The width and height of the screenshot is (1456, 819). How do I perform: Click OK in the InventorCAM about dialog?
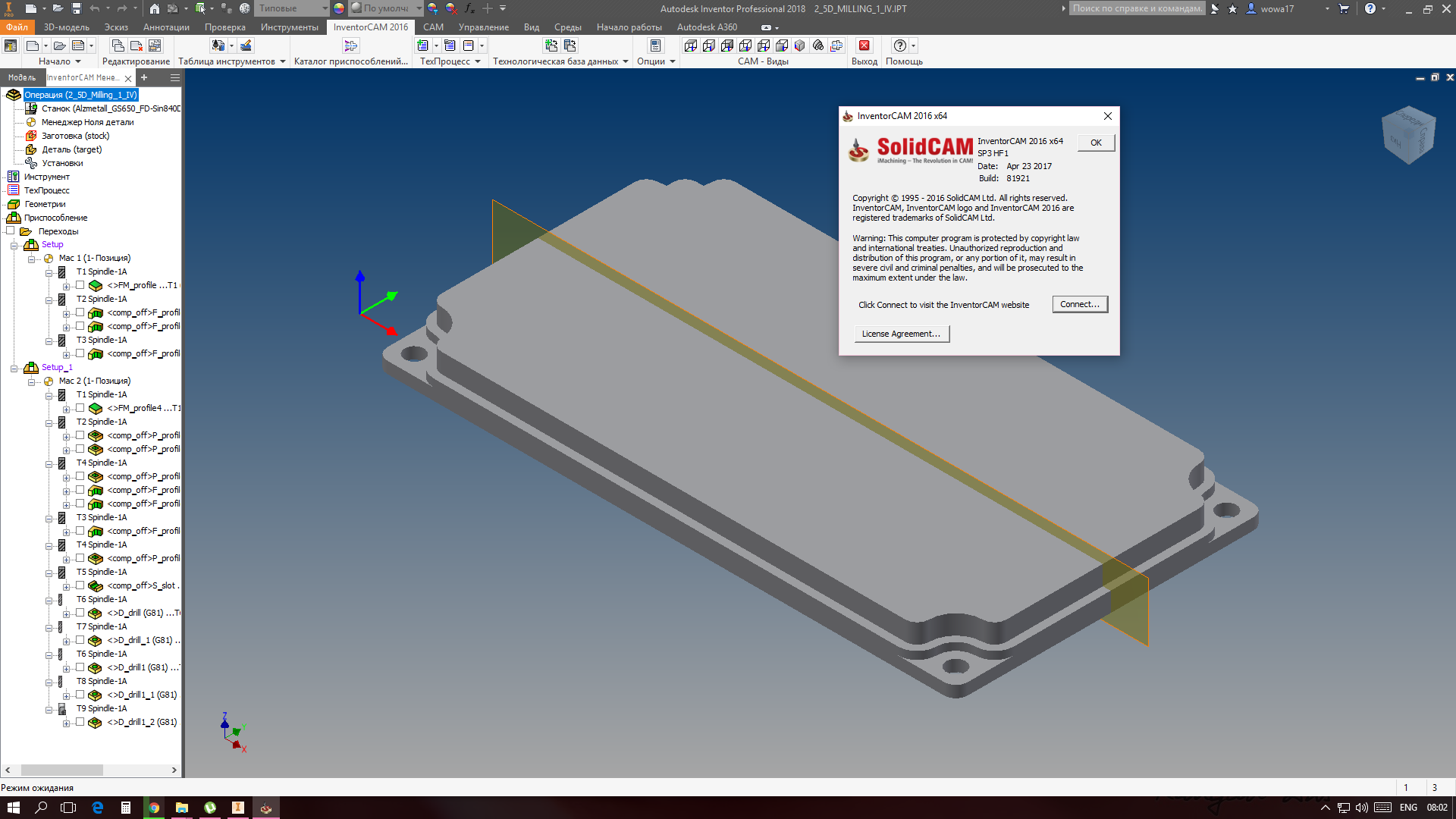click(1096, 143)
